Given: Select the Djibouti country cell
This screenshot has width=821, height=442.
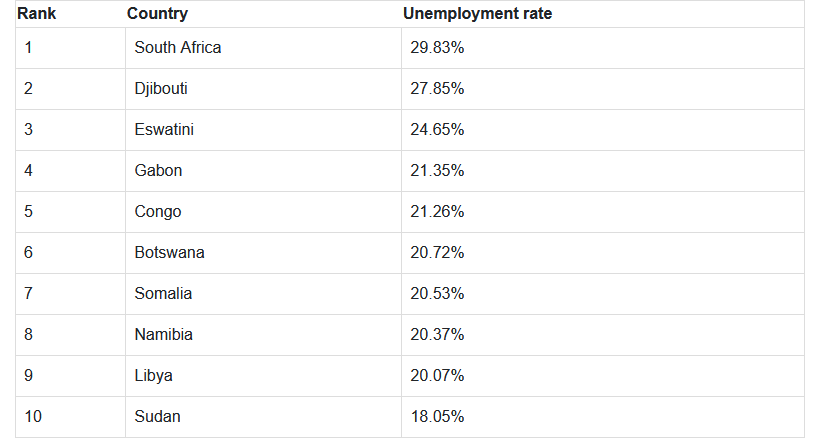Looking at the screenshot, I should coord(161,89).
